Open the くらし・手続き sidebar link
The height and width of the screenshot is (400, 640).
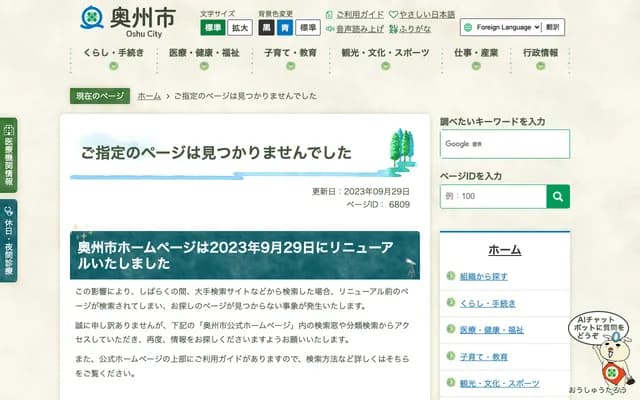(x=488, y=303)
